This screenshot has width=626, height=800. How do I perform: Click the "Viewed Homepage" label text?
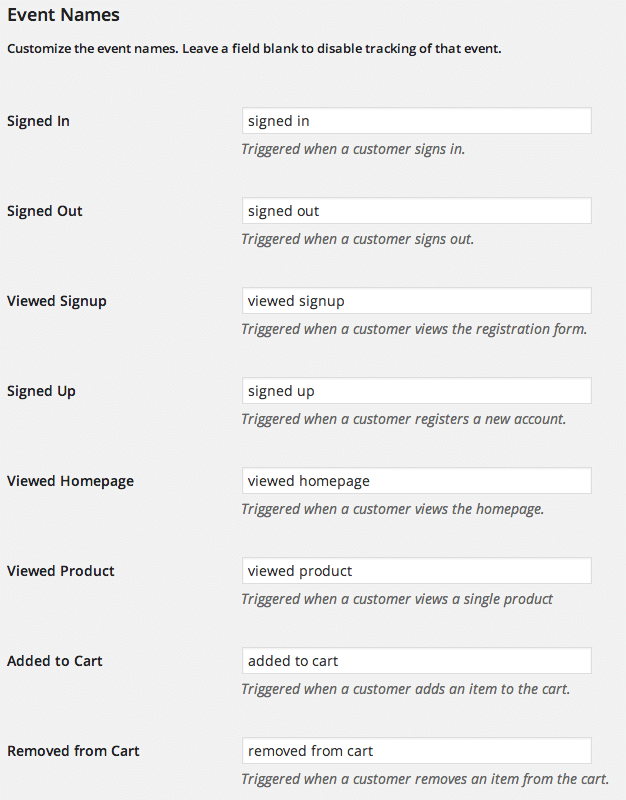click(x=70, y=481)
